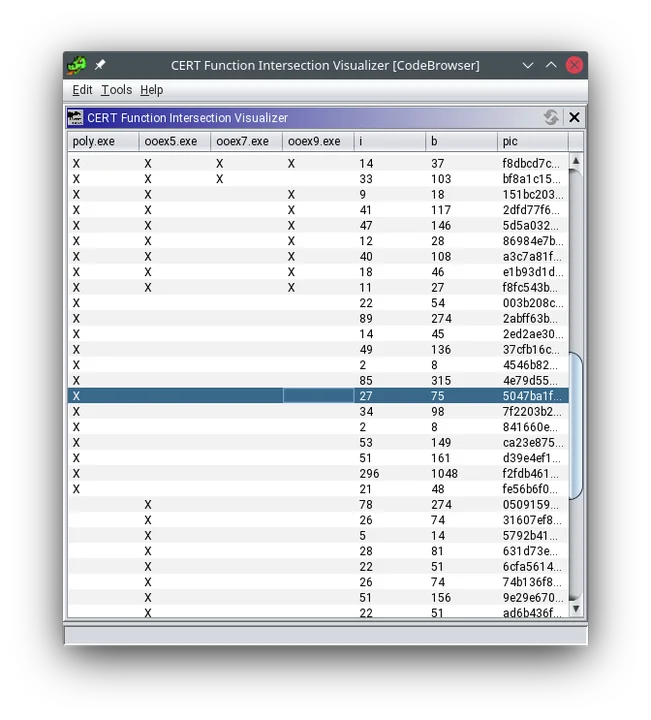Click the b value 156

pos(441,598)
